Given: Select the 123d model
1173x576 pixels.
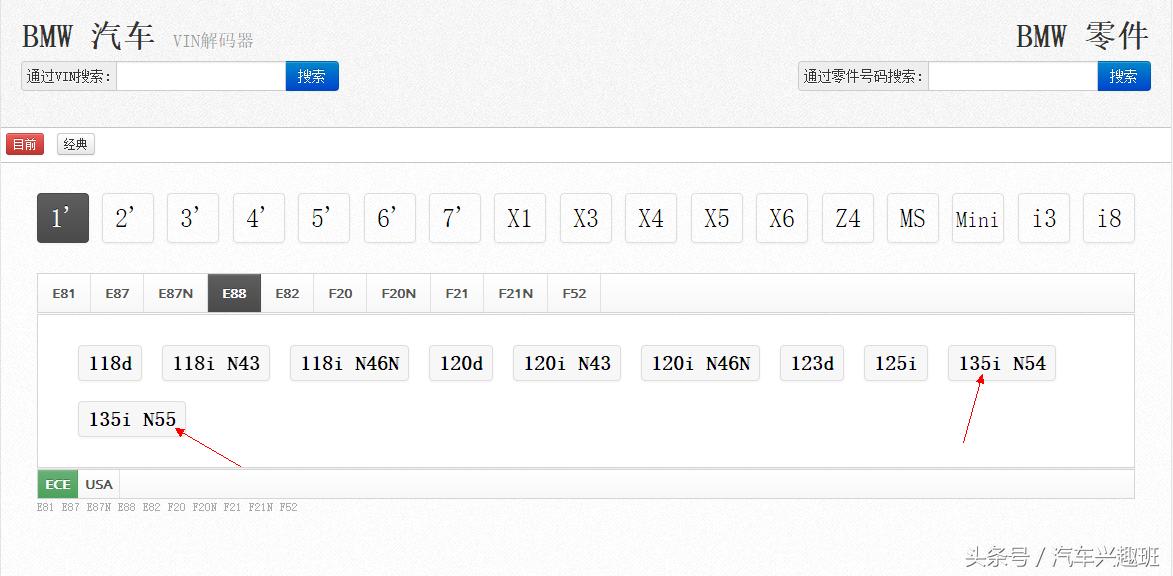Looking at the screenshot, I should pyautogui.click(x=812, y=364).
